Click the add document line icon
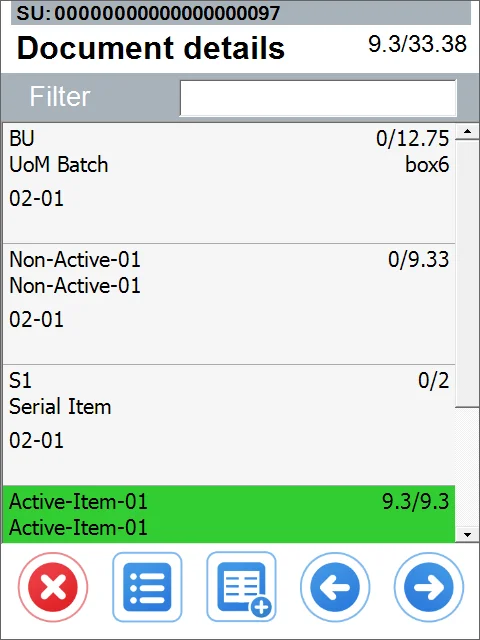Image resolution: width=480 pixels, height=640 pixels. coord(241,587)
